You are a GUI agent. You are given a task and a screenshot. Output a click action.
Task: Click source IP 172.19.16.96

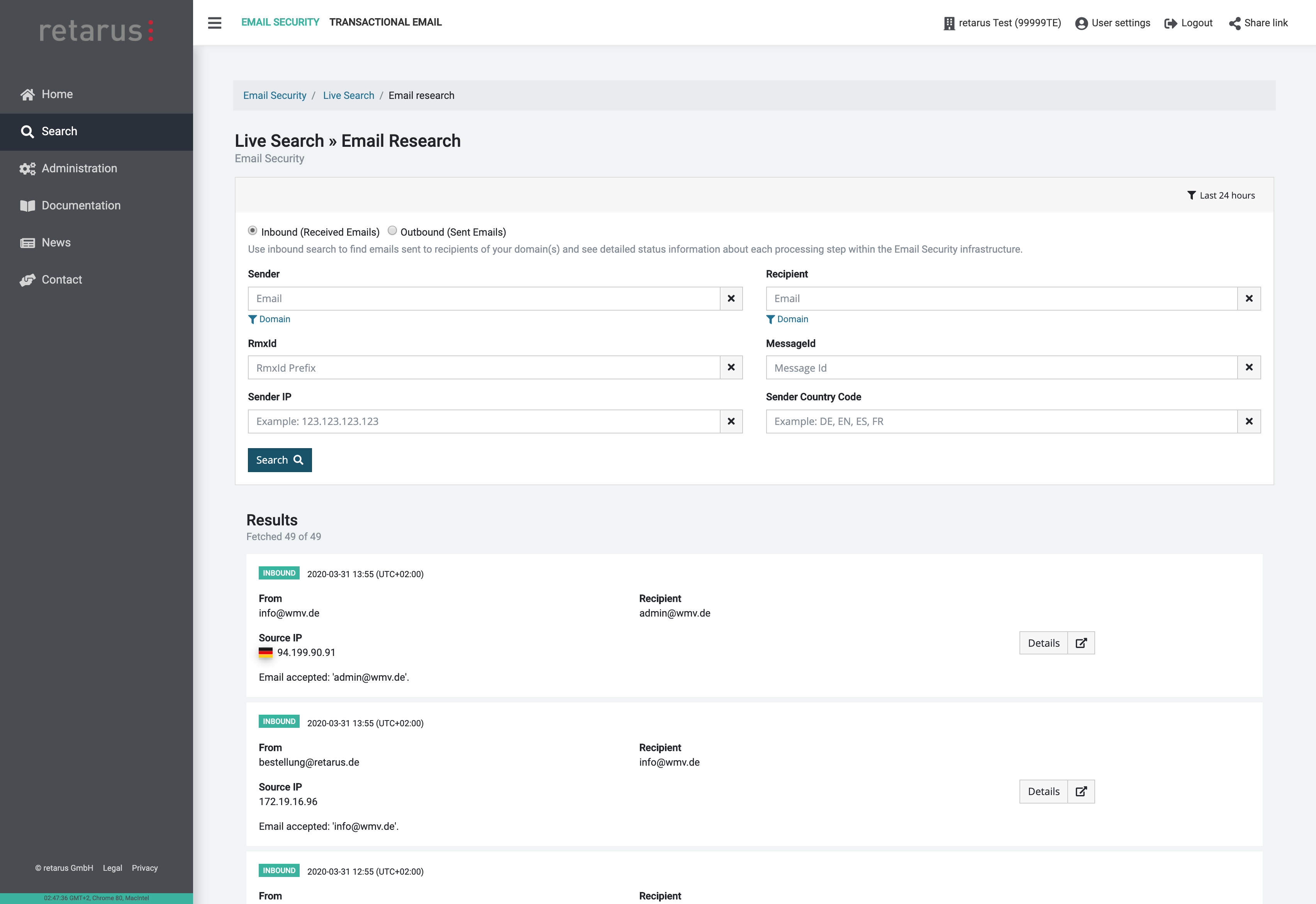tap(288, 802)
